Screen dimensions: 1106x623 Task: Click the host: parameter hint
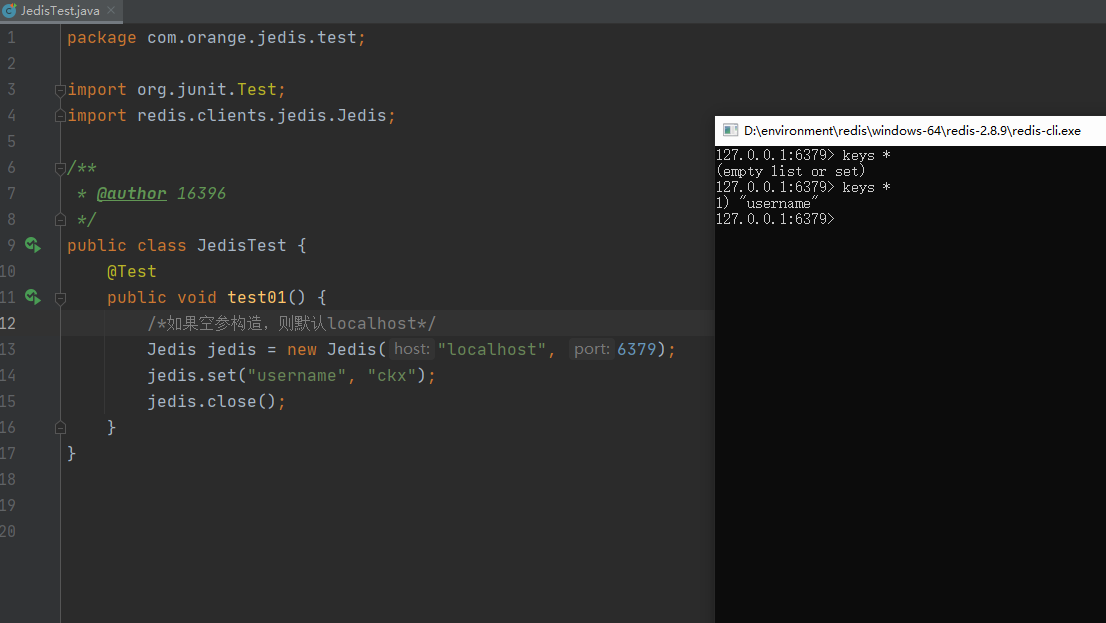(x=412, y=349)
